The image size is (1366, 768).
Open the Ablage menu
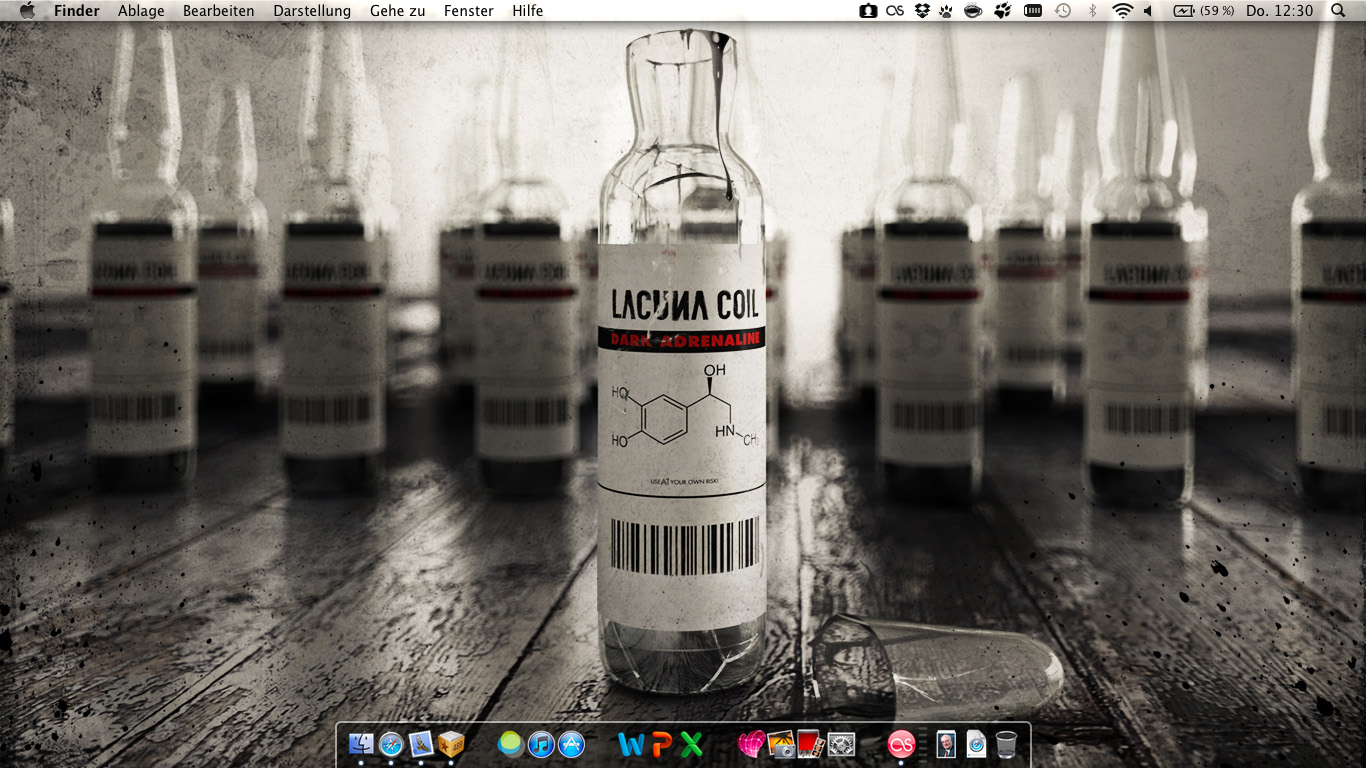pyautogui.click(x=141, y=11)
